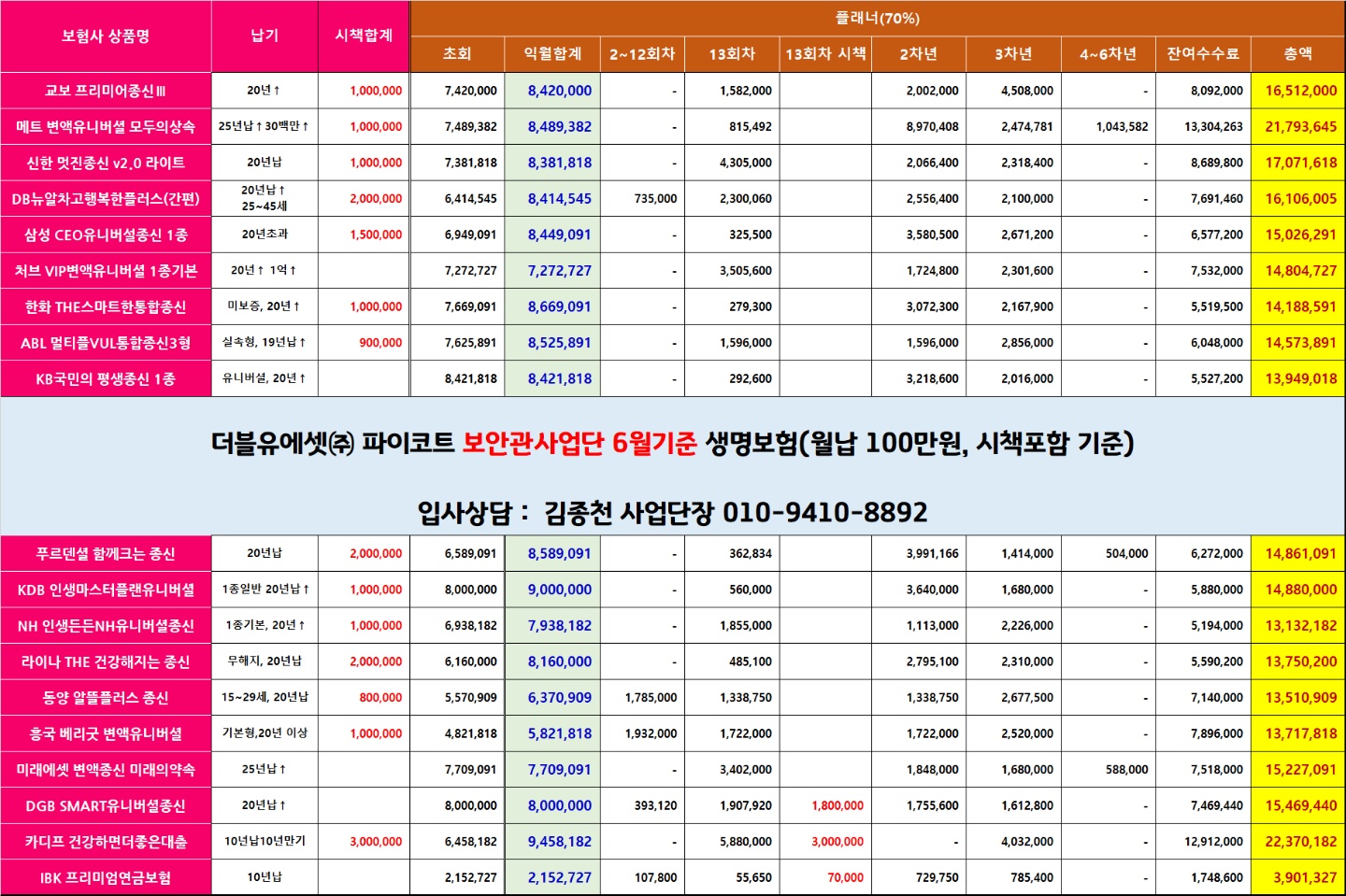Click 잔여수수료 value 13,304,263
1346x896 pixels.
click(1213, 126)
